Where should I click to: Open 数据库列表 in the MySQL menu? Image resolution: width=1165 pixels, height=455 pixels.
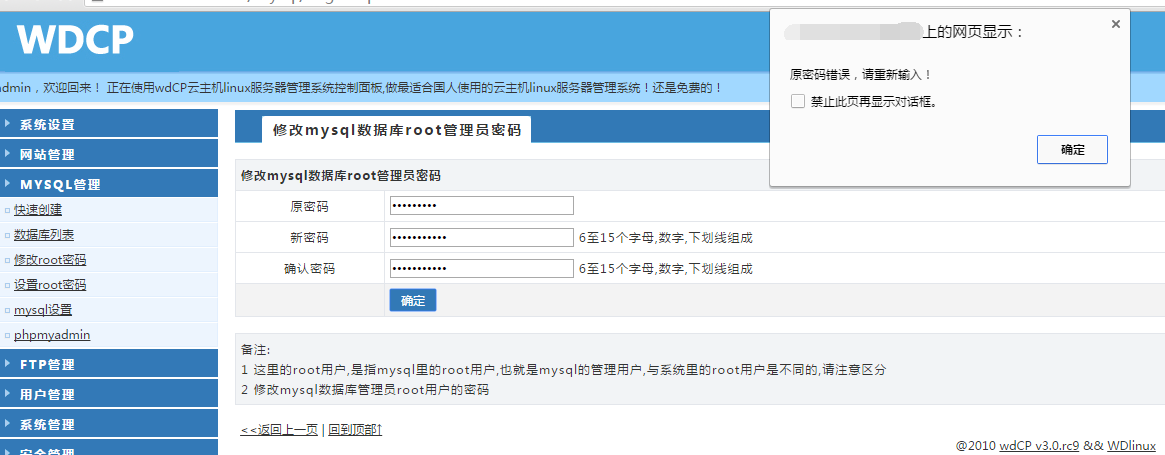click(x=44, y=235)
